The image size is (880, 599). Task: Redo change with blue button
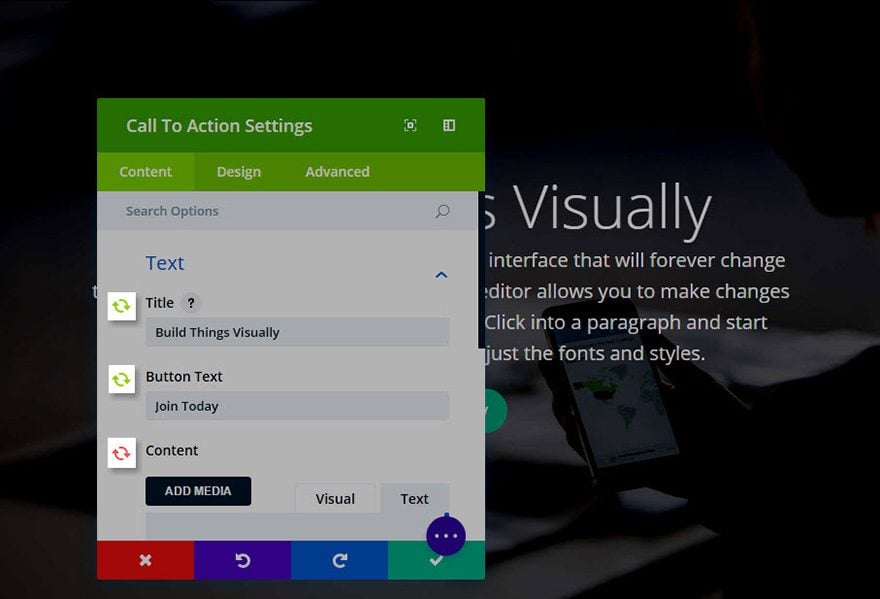340,560
